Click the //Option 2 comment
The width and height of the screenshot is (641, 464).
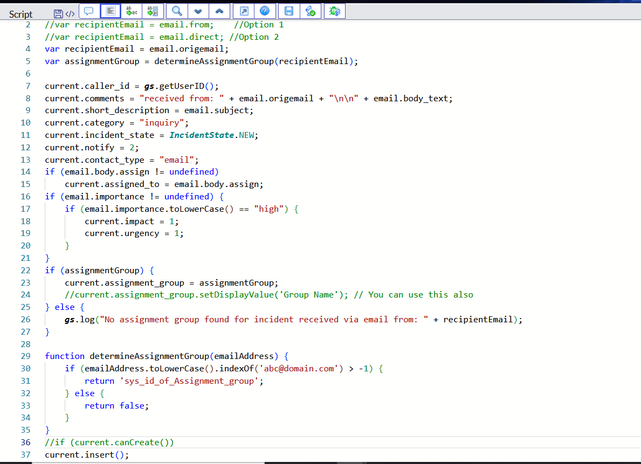coord(254,37)
